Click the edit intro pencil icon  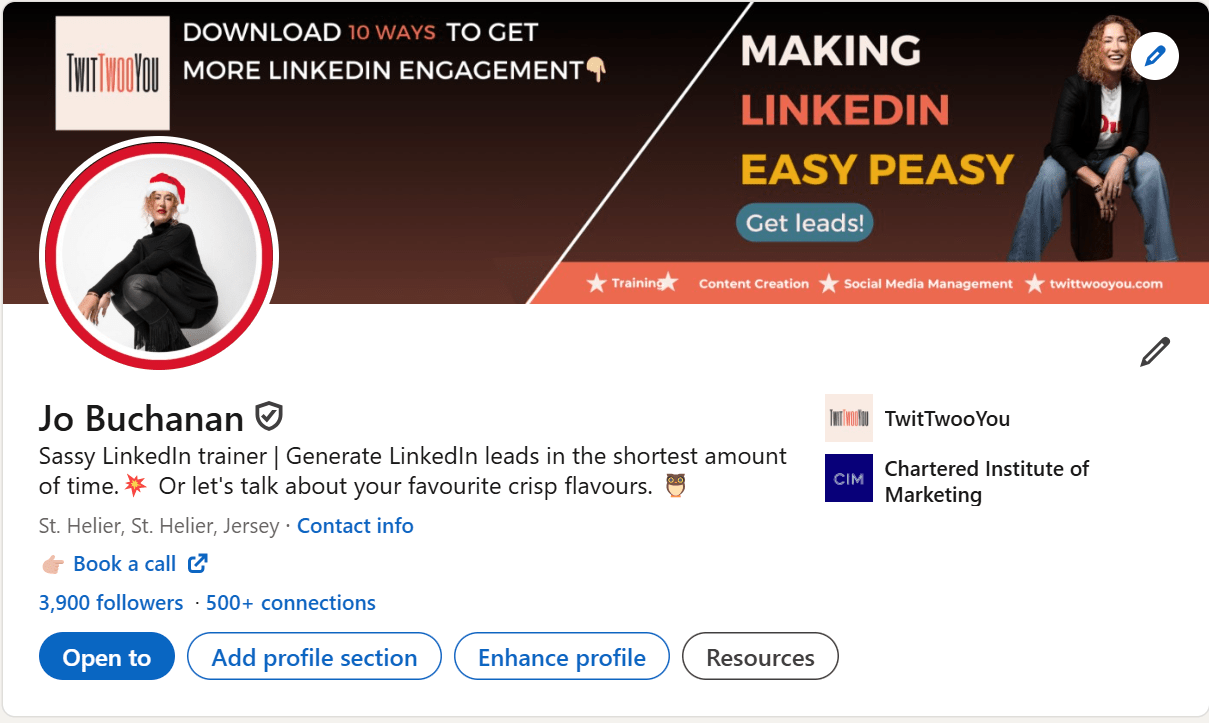(1155, 352)
